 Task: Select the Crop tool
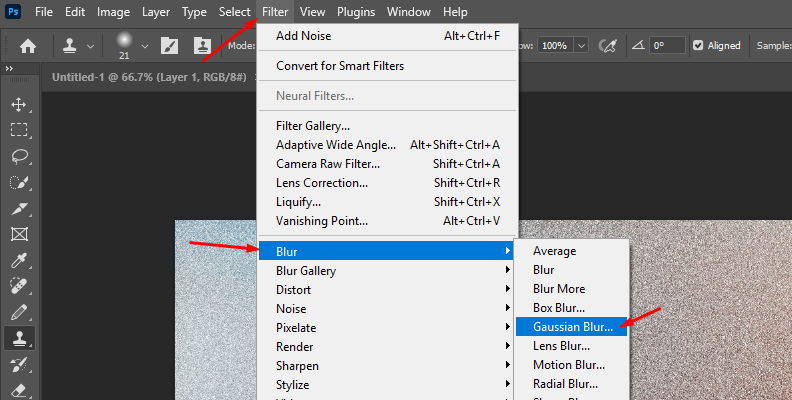point(19,209)
